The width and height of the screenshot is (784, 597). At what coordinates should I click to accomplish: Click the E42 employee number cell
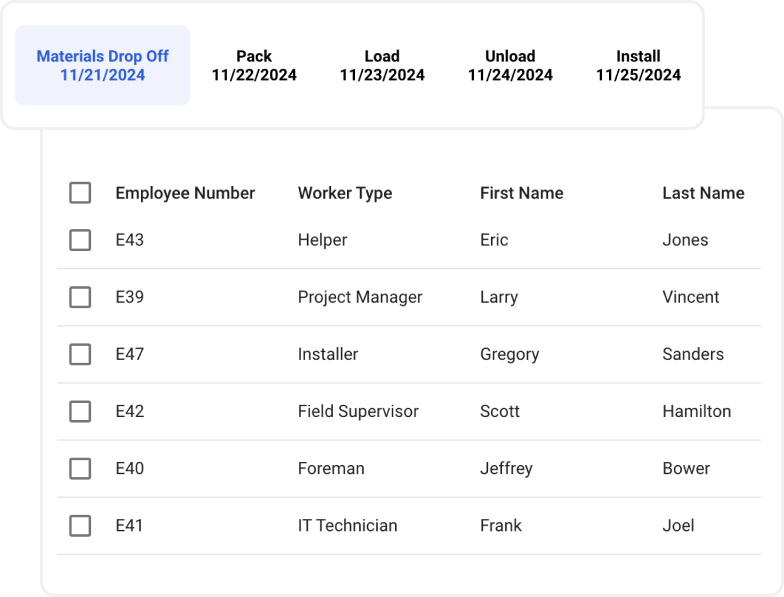tap(130, 412)
